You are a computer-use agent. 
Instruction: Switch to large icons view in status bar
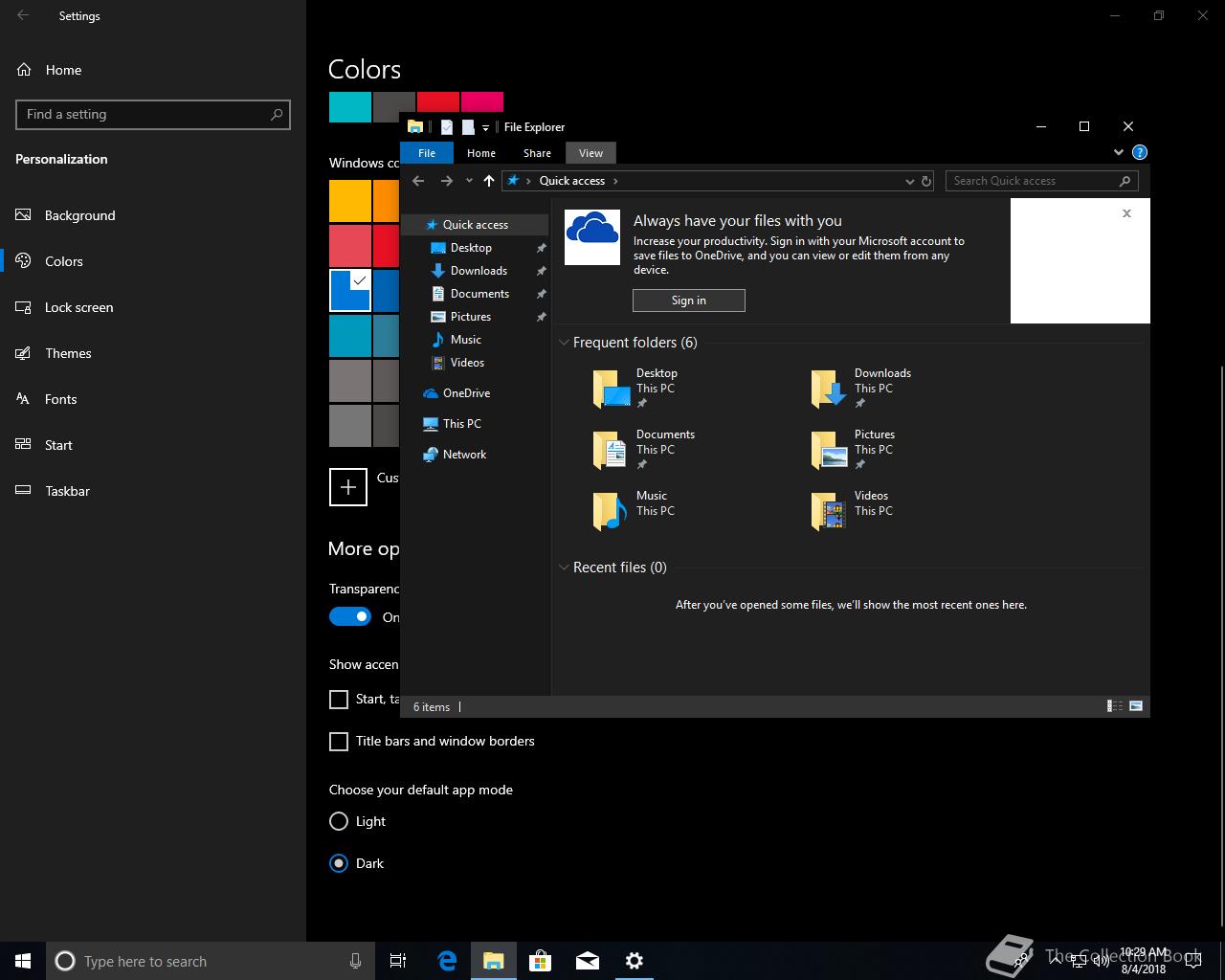tap(1136, 706)
